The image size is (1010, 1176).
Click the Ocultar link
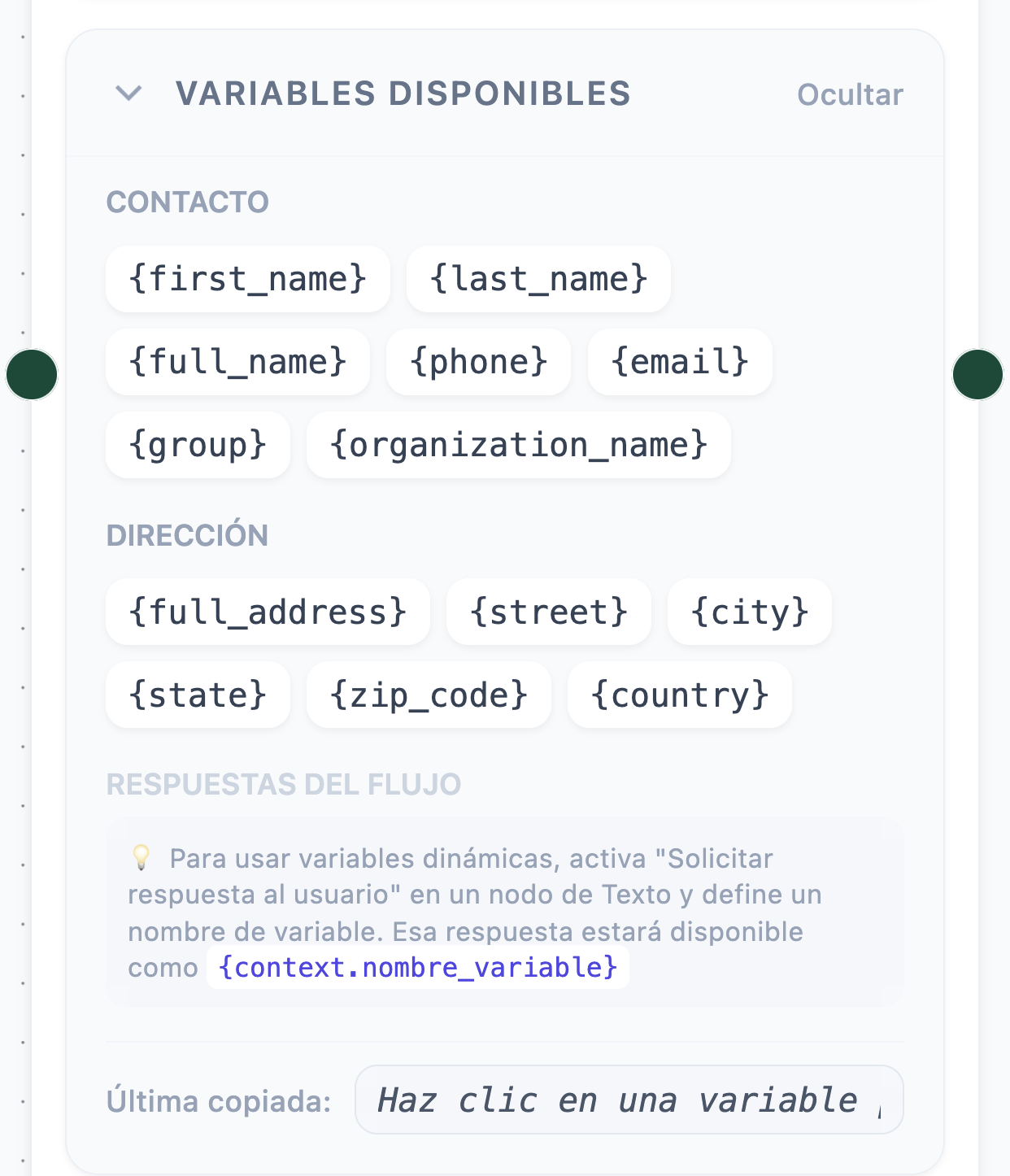click(850, 94)
